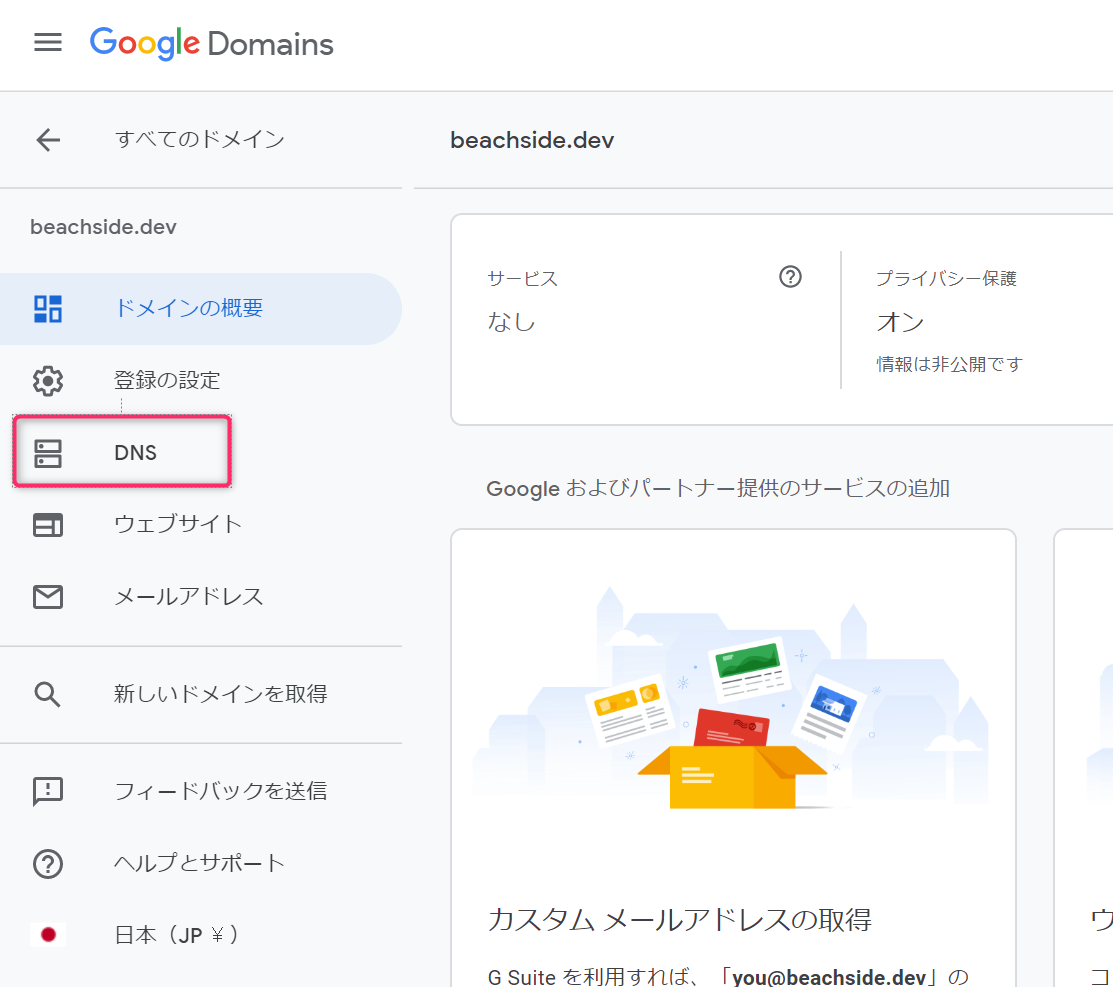Click the なし service value
The height and width of the screenshot is (987, 1113).
511,322
